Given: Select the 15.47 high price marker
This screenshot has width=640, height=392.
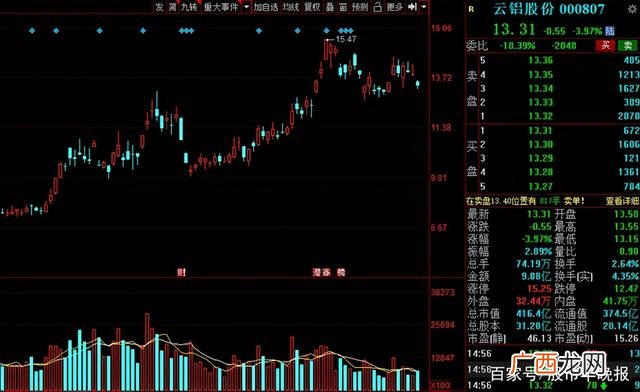Looking at the screenshot, I should click(x=346, y=39).
